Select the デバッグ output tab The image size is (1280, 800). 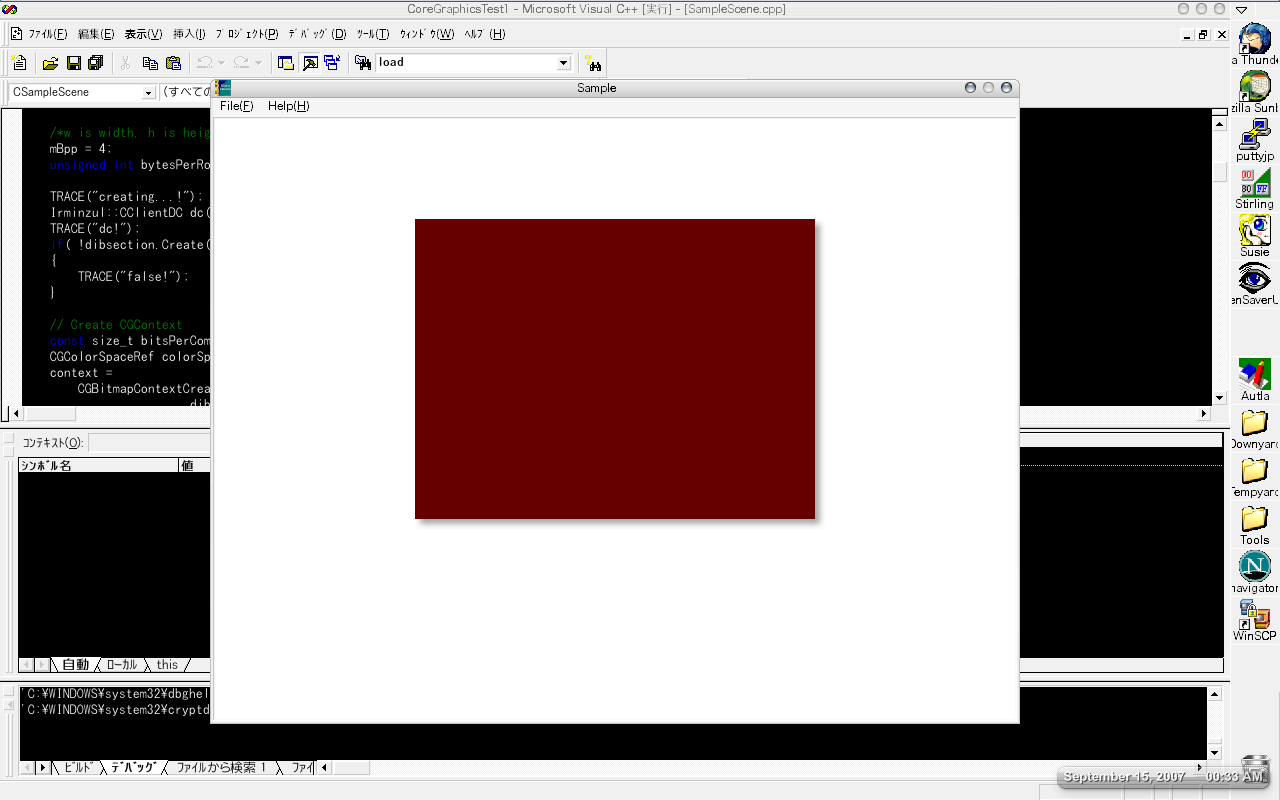pyautogui.click(x=133, y=768)
